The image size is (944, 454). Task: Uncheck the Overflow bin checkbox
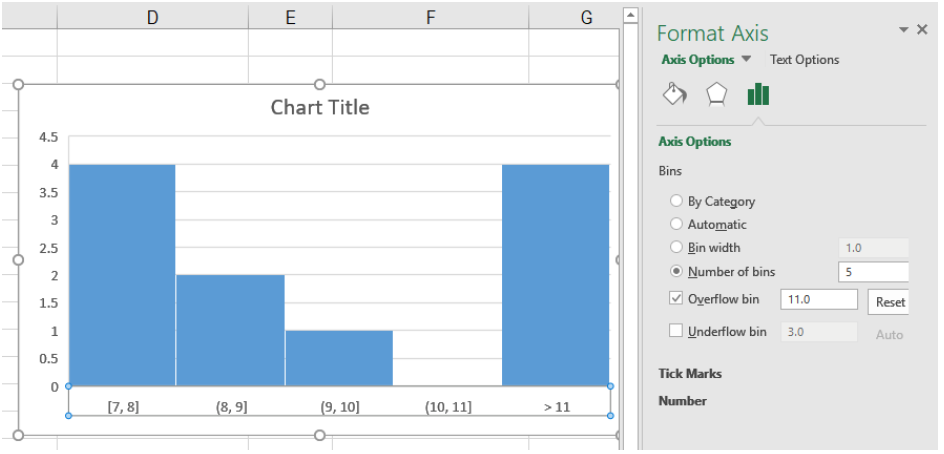(676, 298)
